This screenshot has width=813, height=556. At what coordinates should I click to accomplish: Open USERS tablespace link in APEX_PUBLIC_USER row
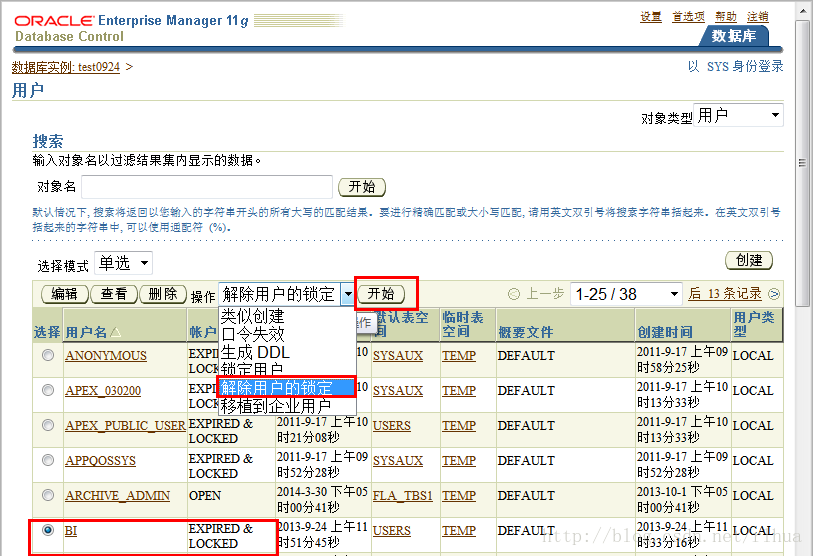[391, 426]
